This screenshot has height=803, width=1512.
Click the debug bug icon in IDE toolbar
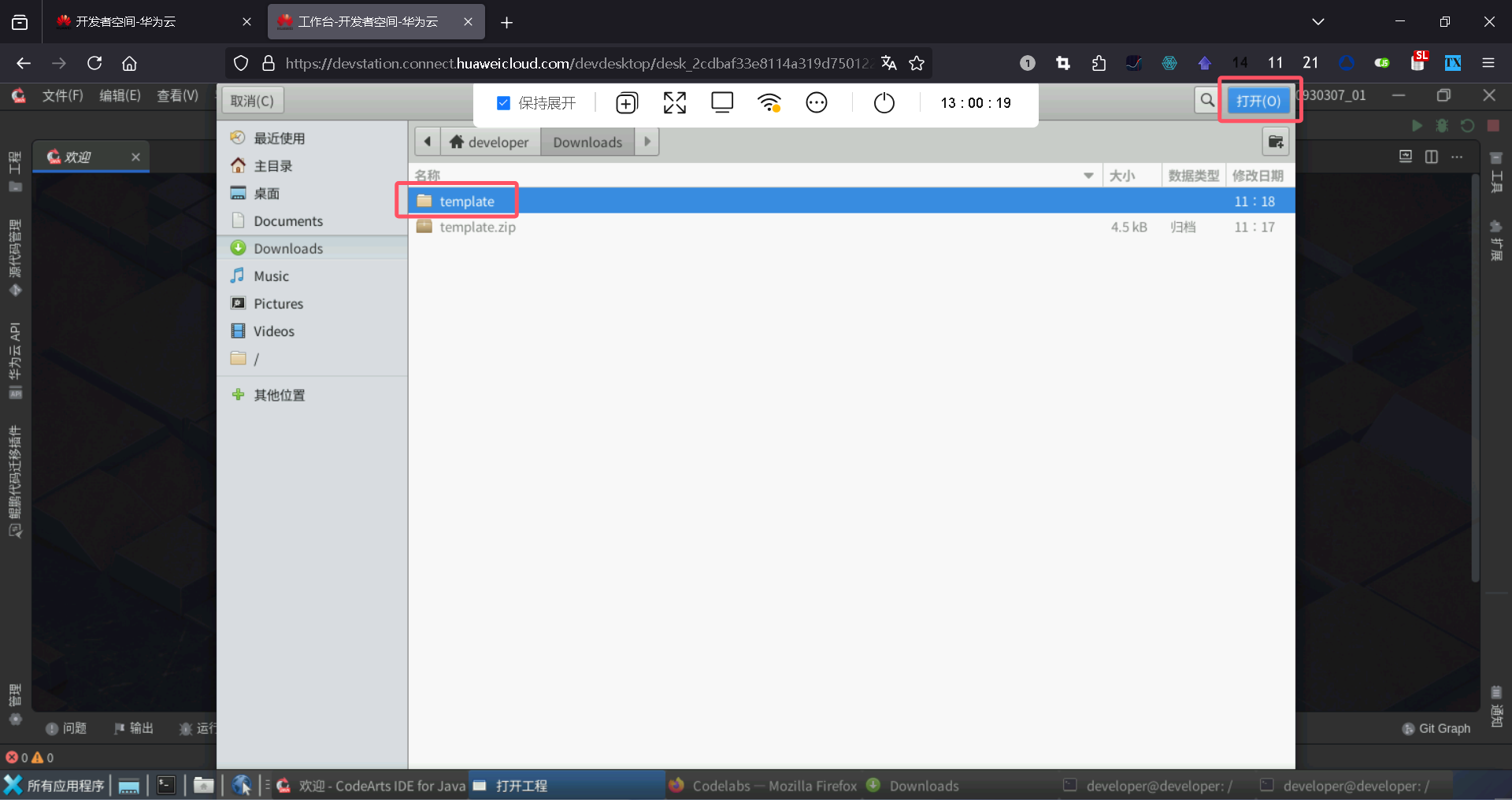[x=1442, y=126]
